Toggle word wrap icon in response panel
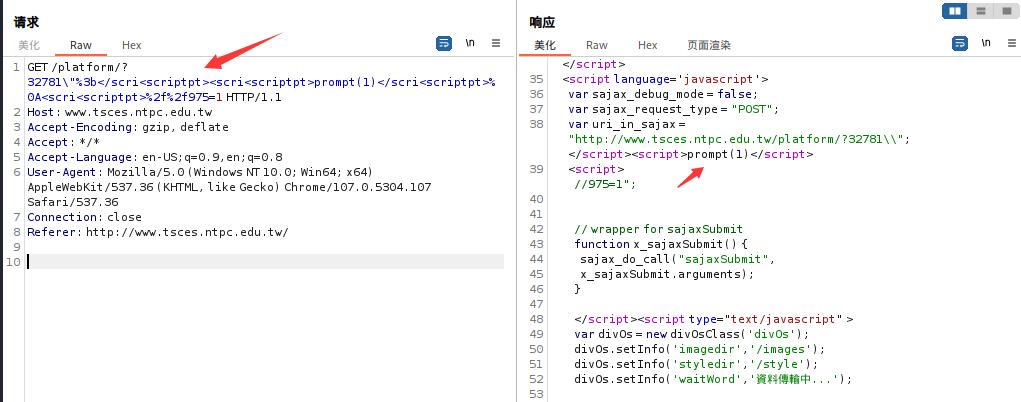The image size is (1021, 402). point(960,44)
